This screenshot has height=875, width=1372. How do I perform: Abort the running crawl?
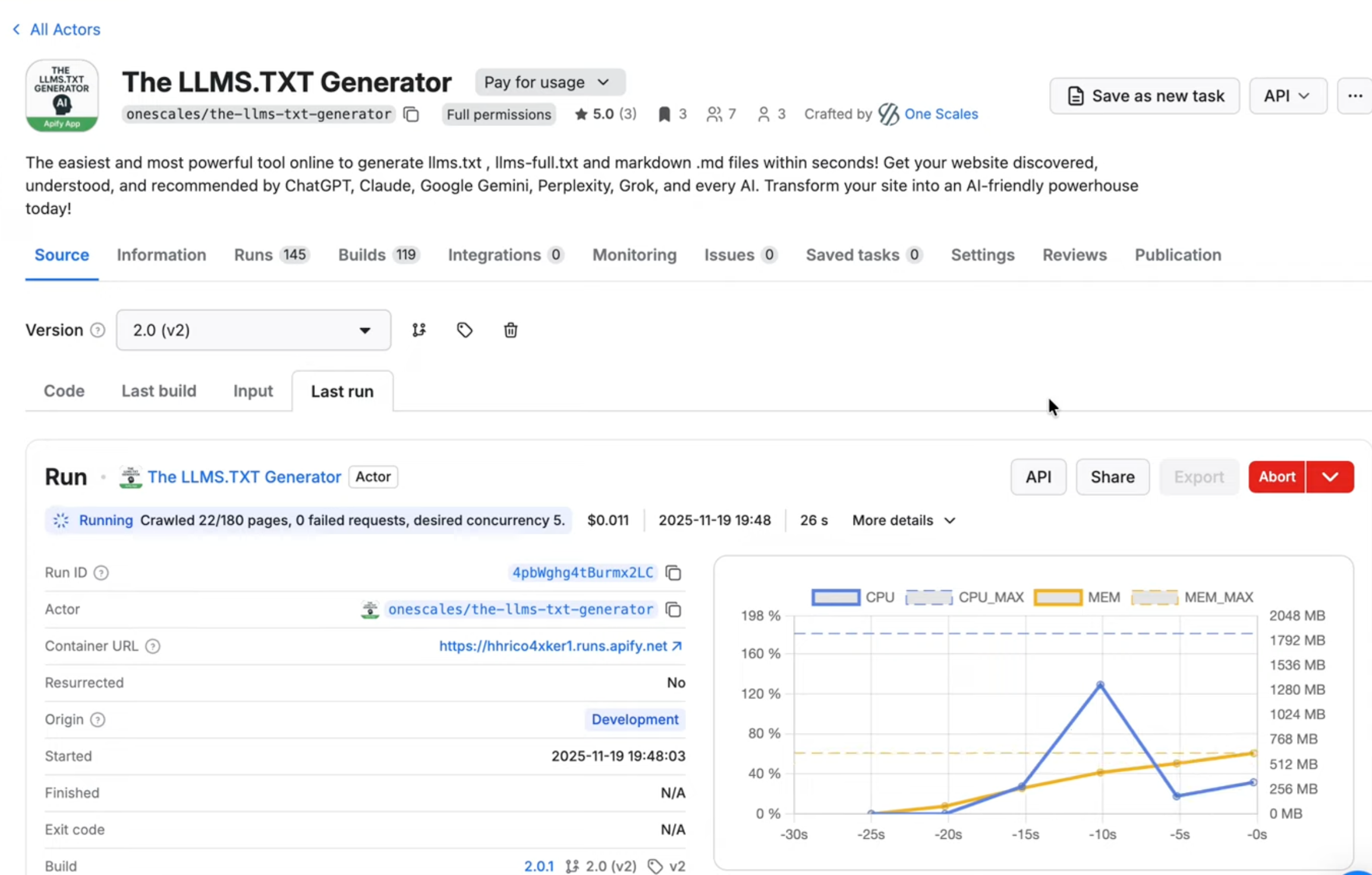(x=1276, y=477)
